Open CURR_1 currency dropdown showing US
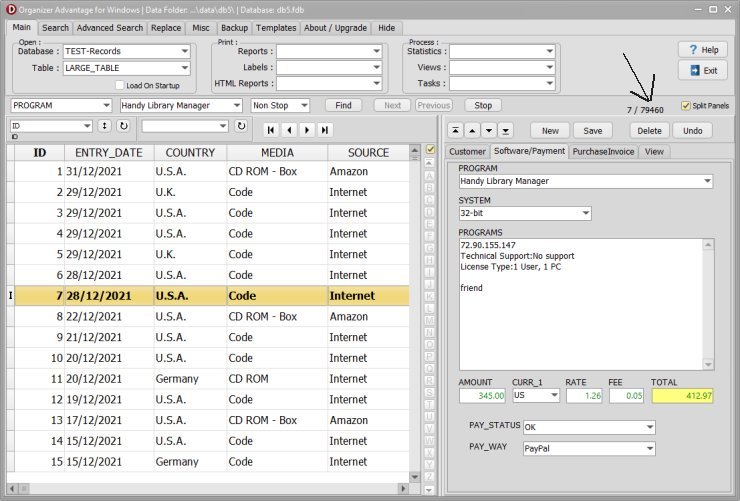This screenshot has height=501, width=740. tap(554, 395)
